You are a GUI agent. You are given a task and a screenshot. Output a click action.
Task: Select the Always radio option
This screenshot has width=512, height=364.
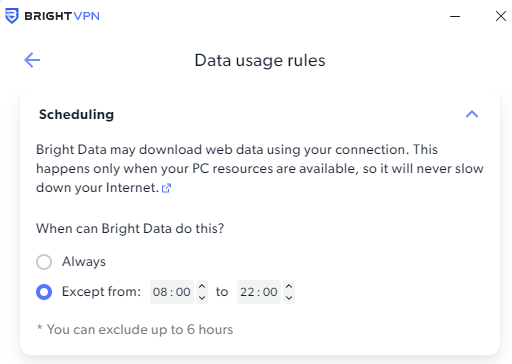pyautogui.click(x=44, y=262)
